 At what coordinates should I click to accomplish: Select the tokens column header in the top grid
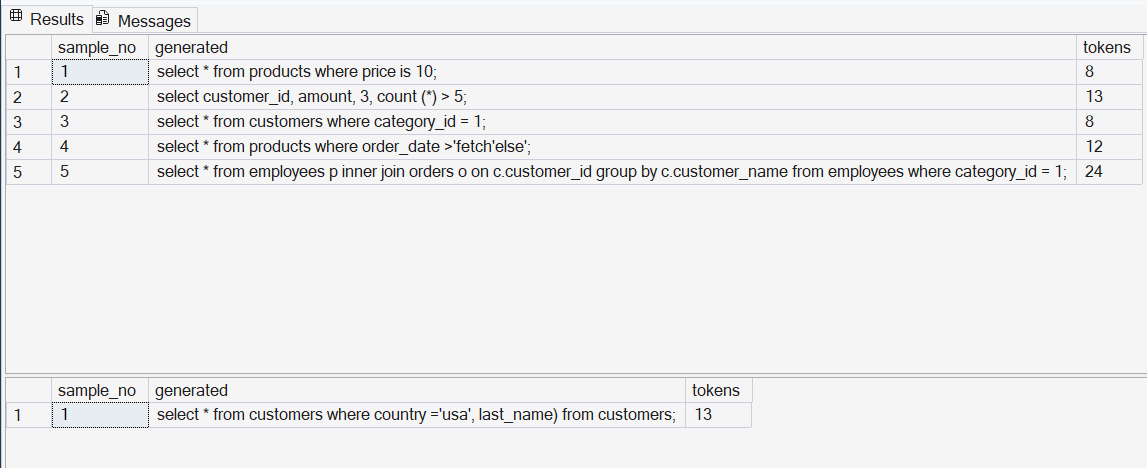[1109, 48]
